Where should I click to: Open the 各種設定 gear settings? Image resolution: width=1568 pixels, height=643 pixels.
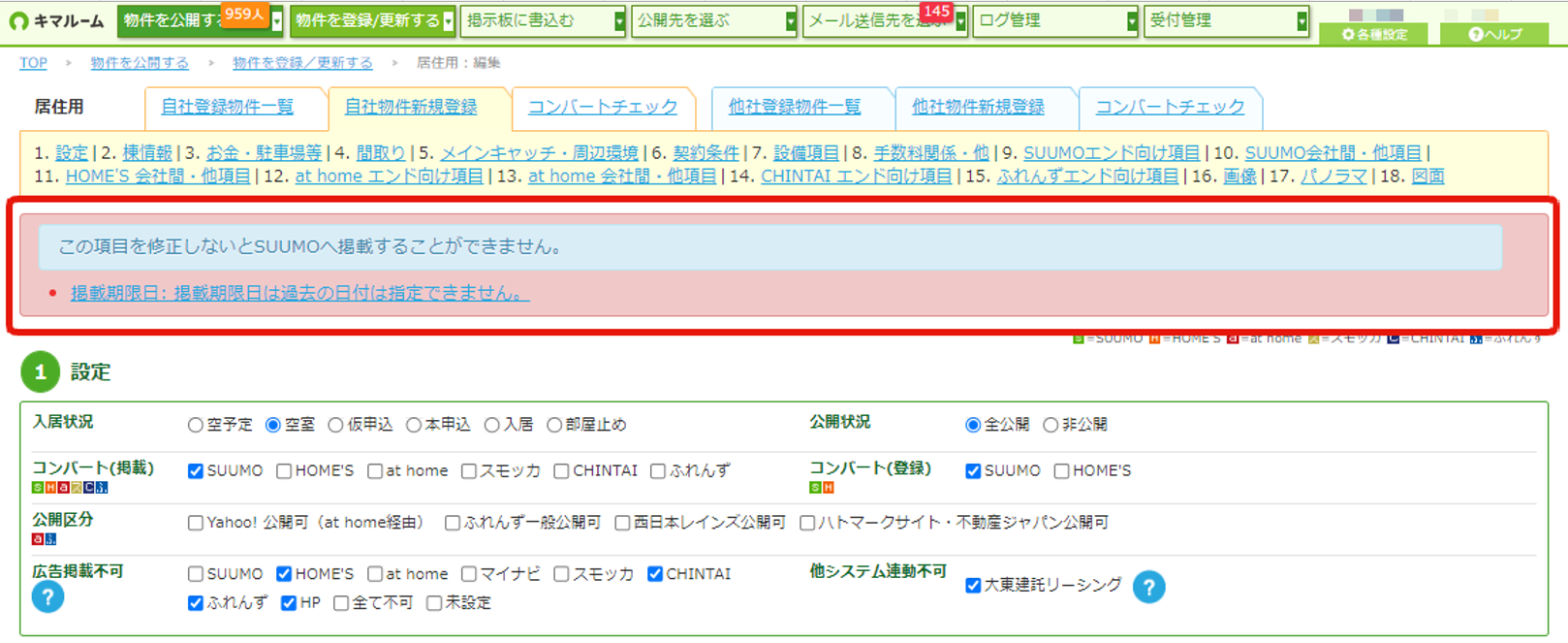(x=1374, y=34)
